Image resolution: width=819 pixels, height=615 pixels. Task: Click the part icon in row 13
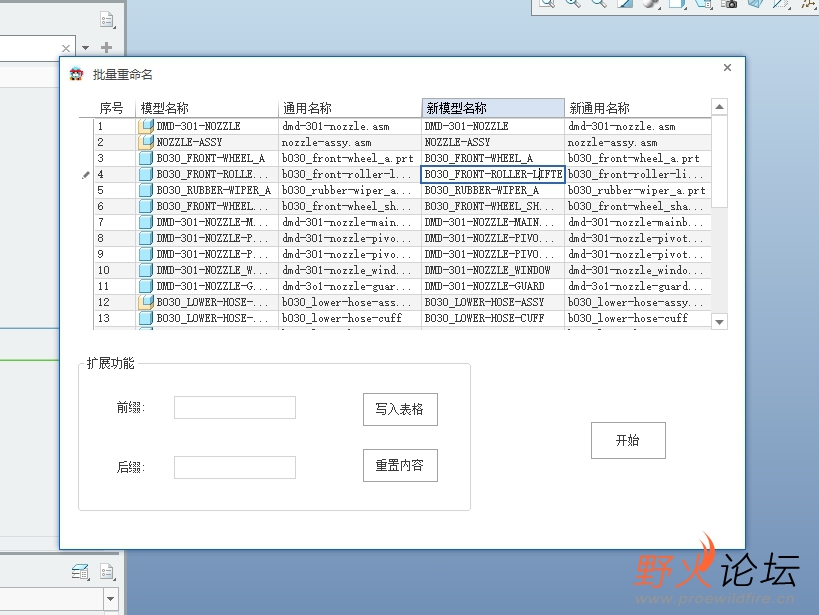(146, 318)
